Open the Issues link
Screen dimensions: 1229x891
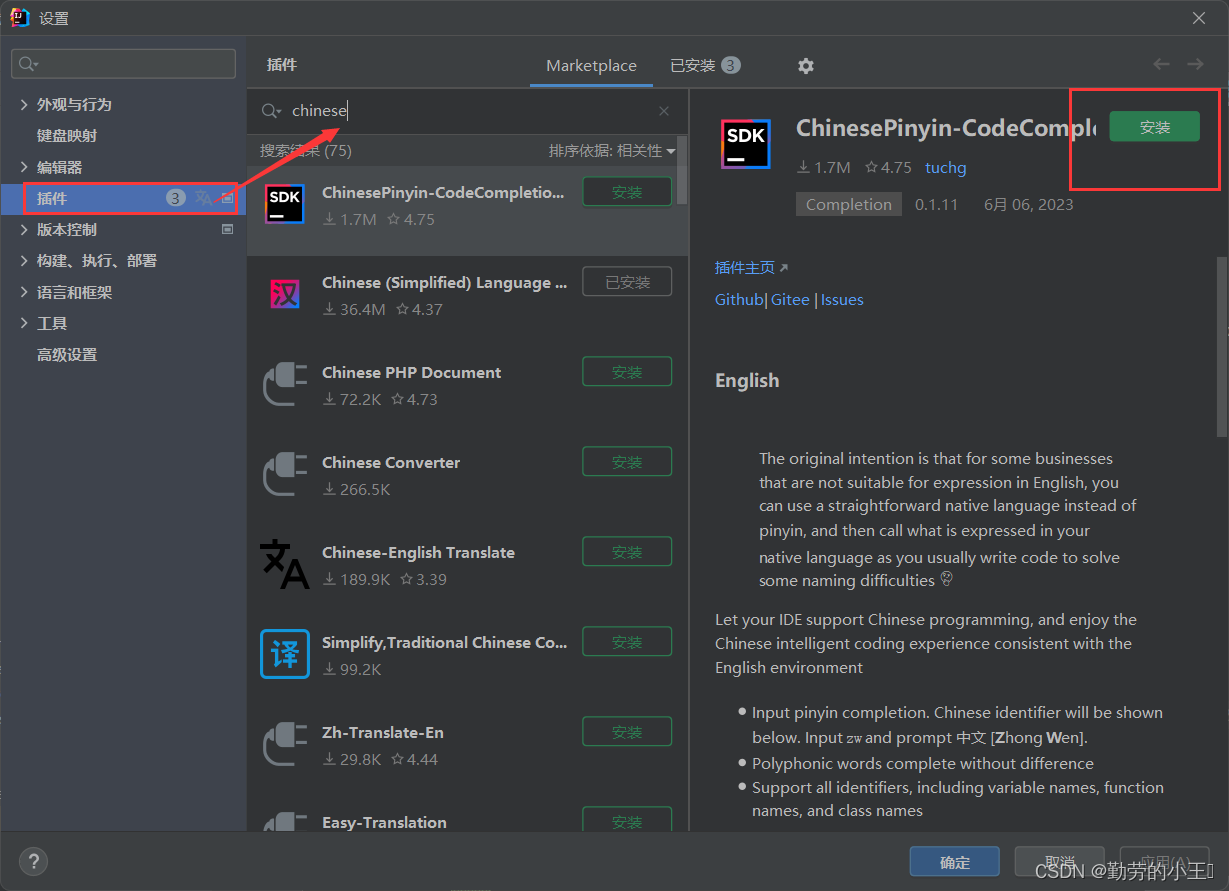click(842, 299)
